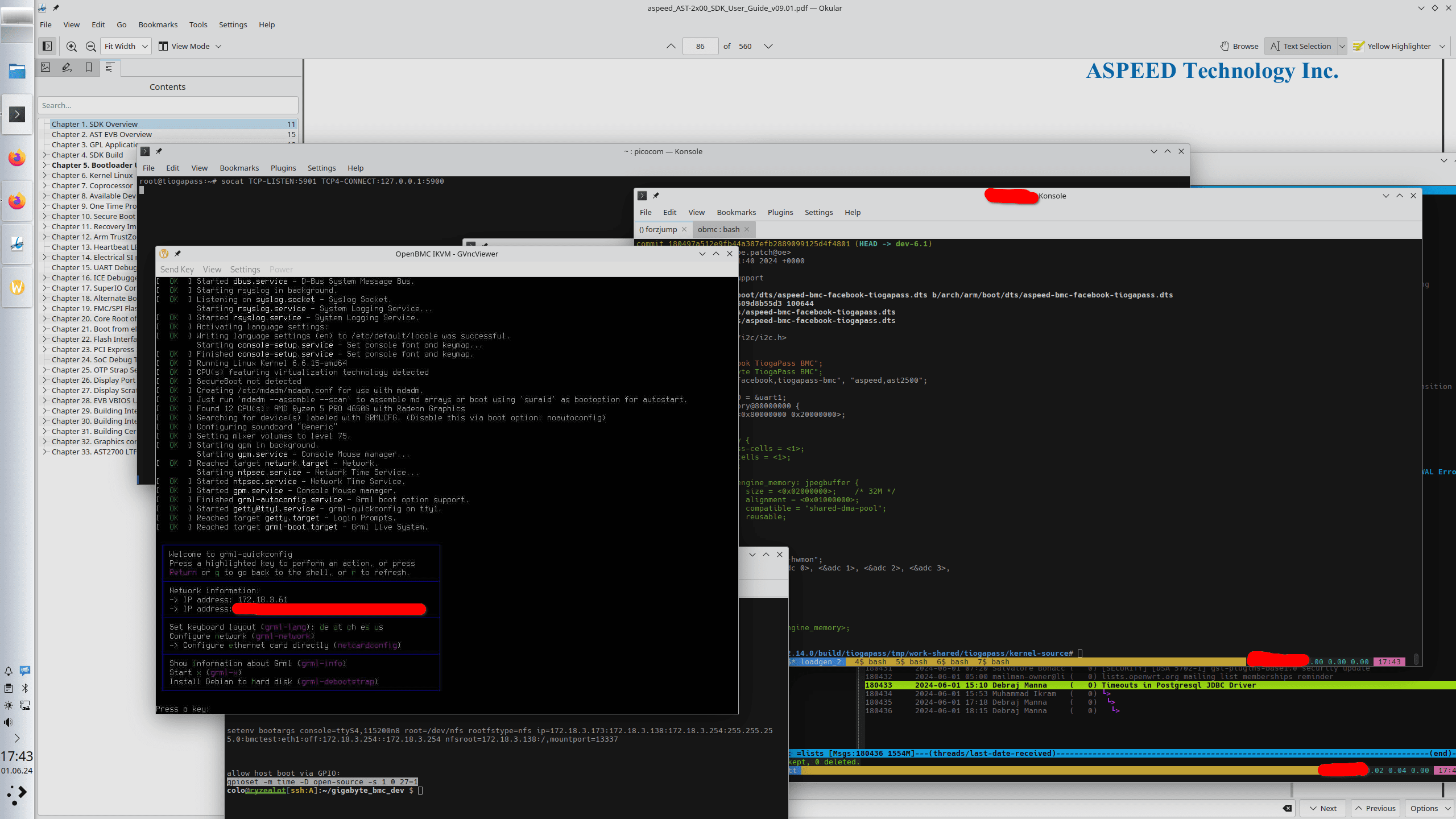Go to previous page arrow
1456x819 pixels.
(671, 46)
